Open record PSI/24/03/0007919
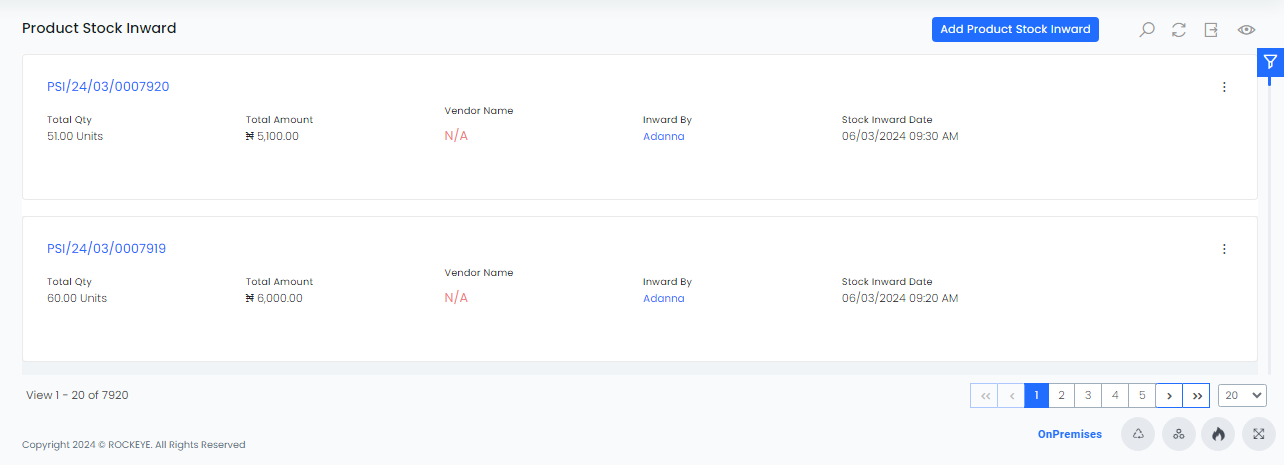The height and width of the screenshot is (465, 1284). (106, 249)
